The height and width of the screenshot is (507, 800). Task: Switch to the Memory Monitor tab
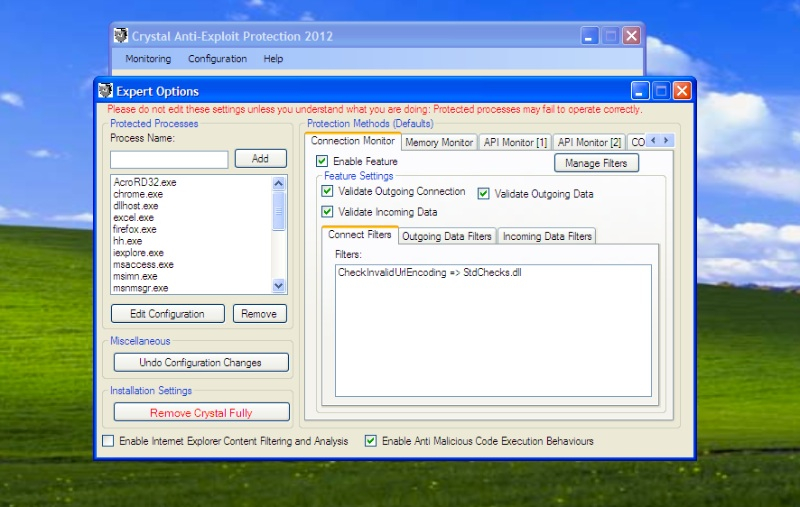tap(439, 142)
